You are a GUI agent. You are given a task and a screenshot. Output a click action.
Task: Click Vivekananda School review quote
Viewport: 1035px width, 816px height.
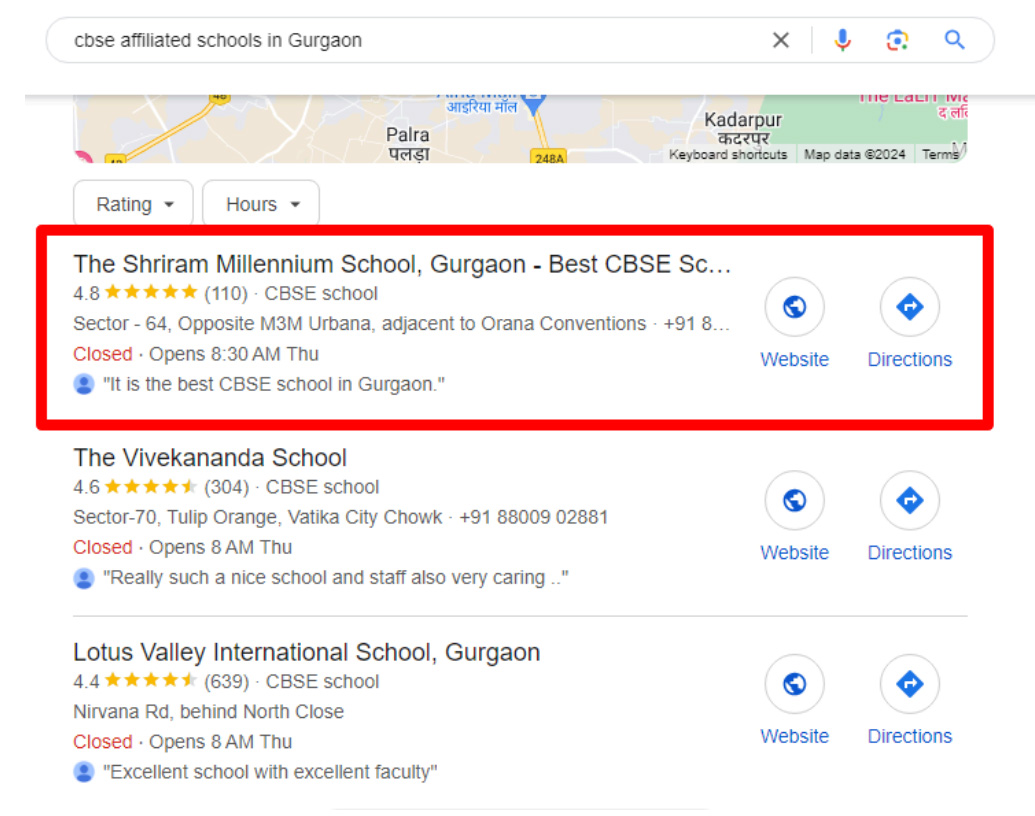click(x=336, y=578)
